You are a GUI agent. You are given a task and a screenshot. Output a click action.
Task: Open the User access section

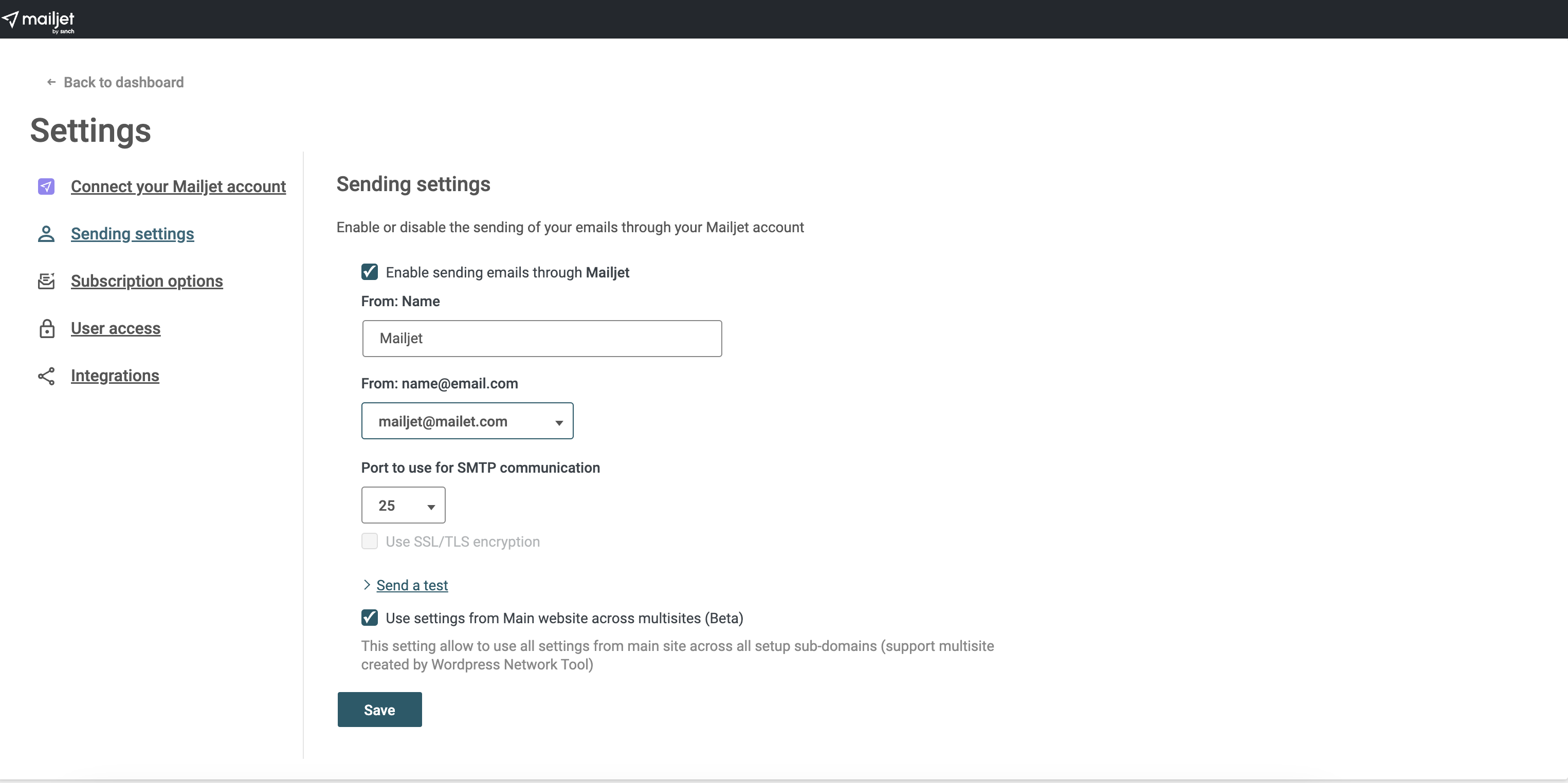click(116, 328)
